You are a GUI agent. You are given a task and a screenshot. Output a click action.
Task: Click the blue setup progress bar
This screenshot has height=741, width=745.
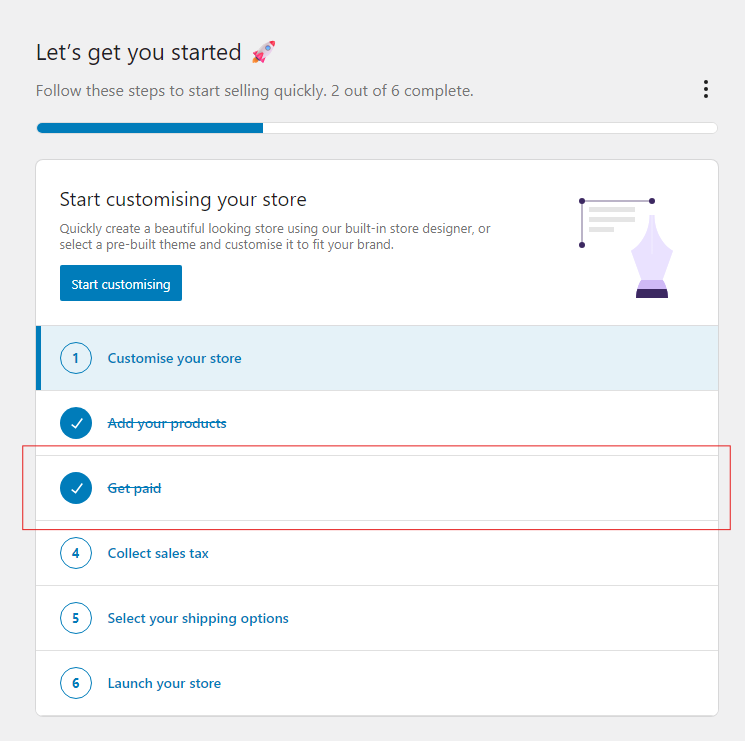point(150,128)
